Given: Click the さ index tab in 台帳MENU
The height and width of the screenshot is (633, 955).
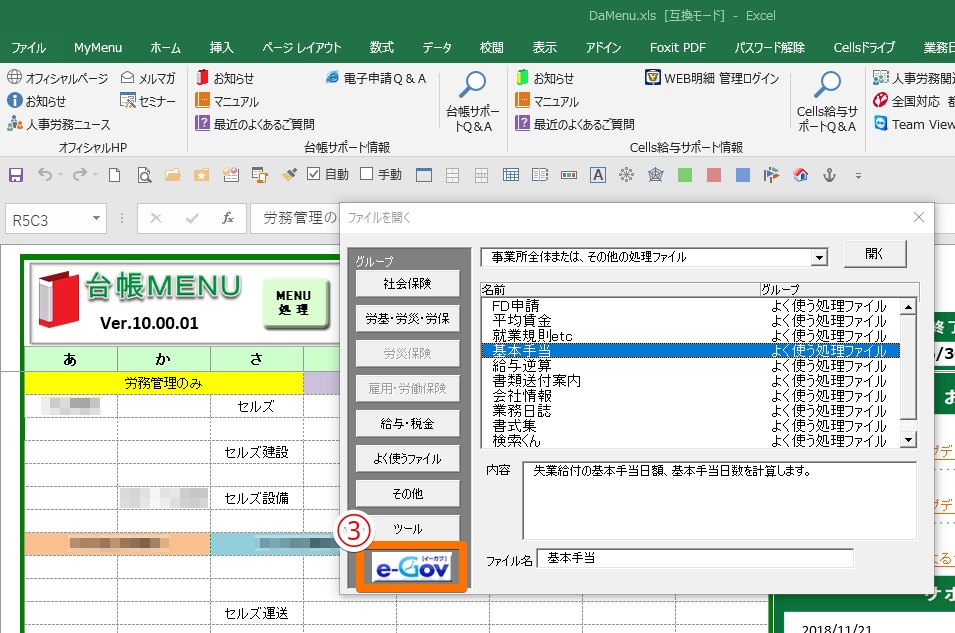Looking at the screenshot, I should point(256,359).
